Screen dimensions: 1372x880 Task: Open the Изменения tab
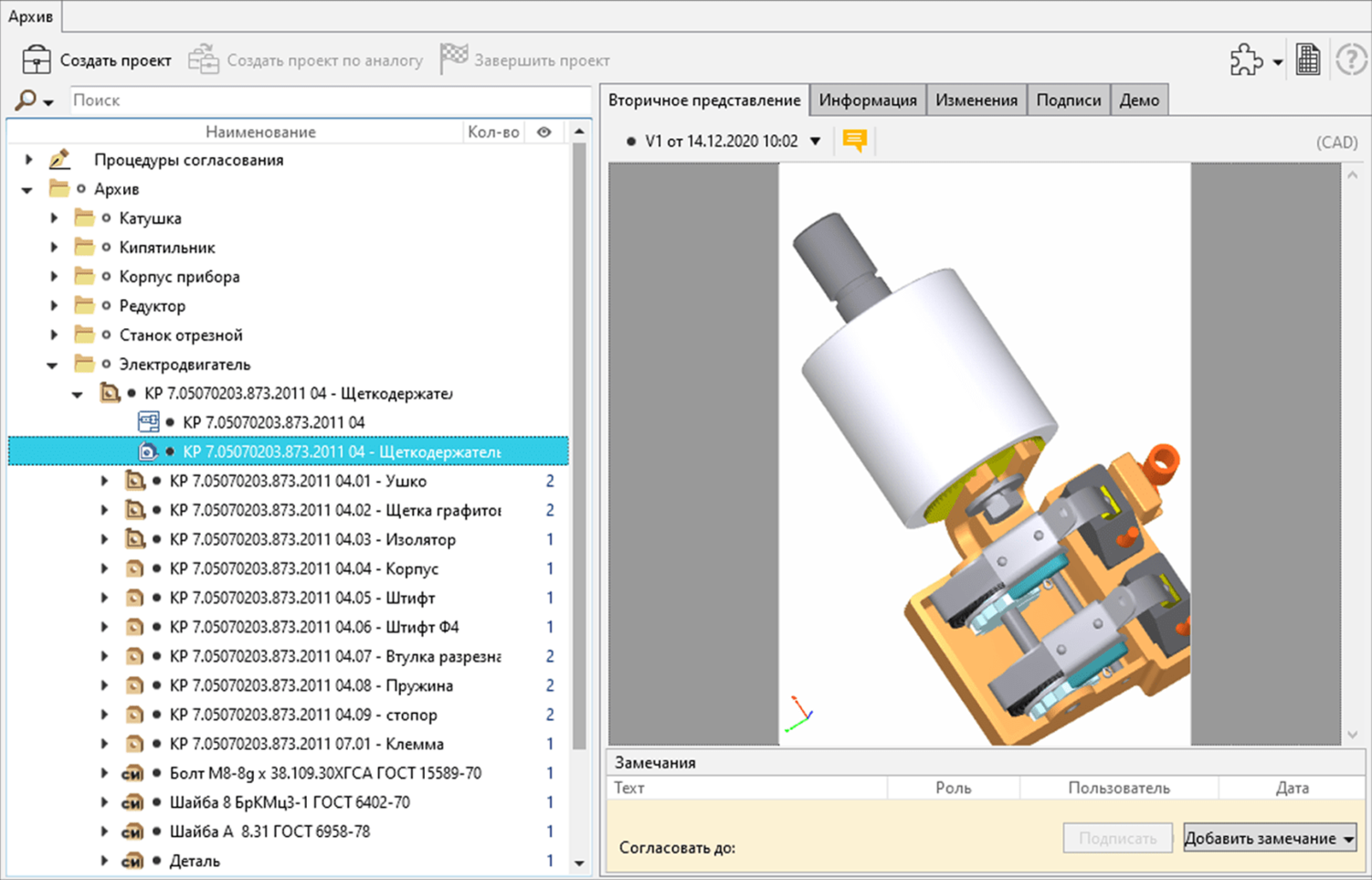(x=976, y=101)
